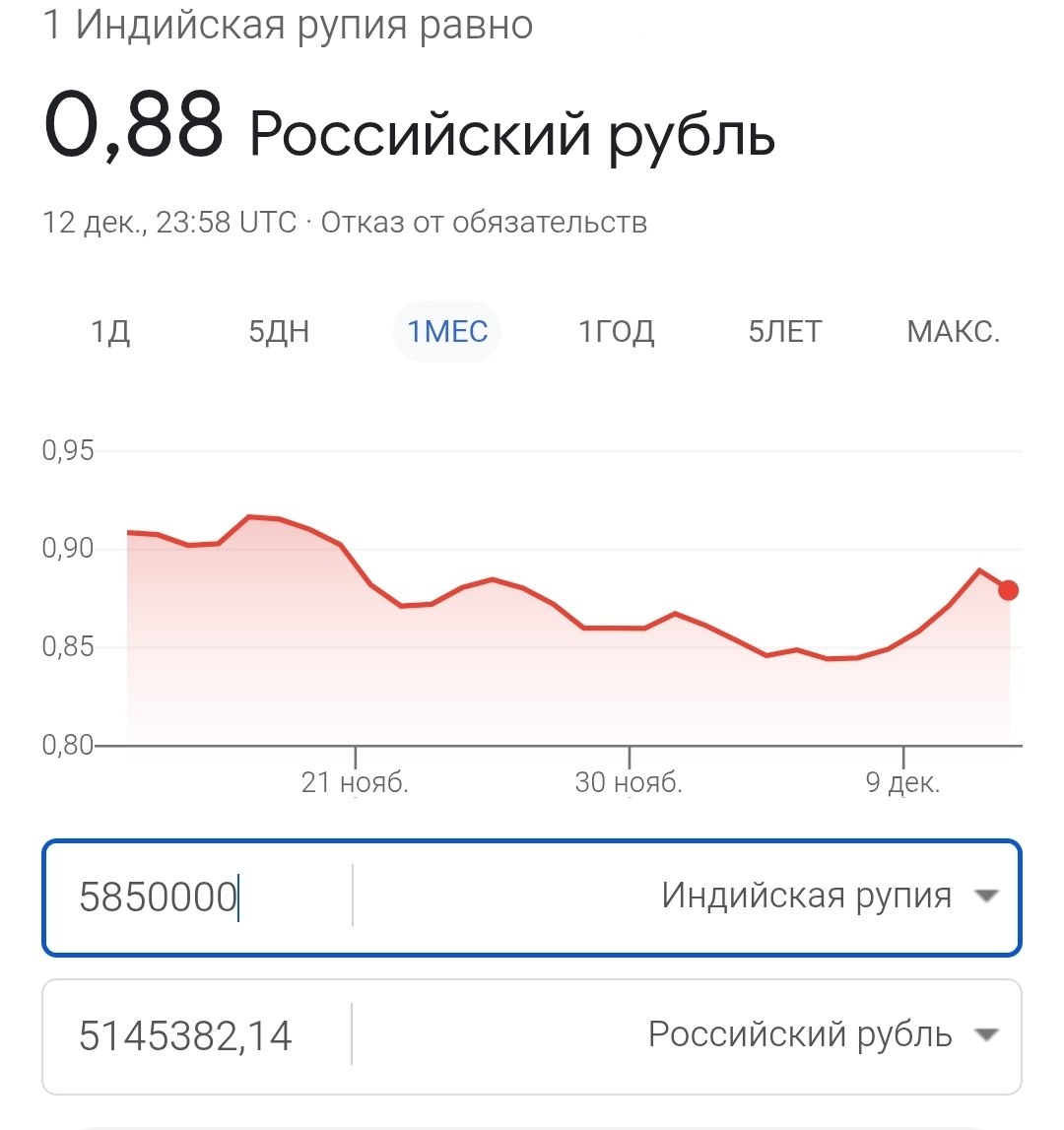Choose the МАКС. chart period
The image size is (1064, 1130).
[952, 332]
